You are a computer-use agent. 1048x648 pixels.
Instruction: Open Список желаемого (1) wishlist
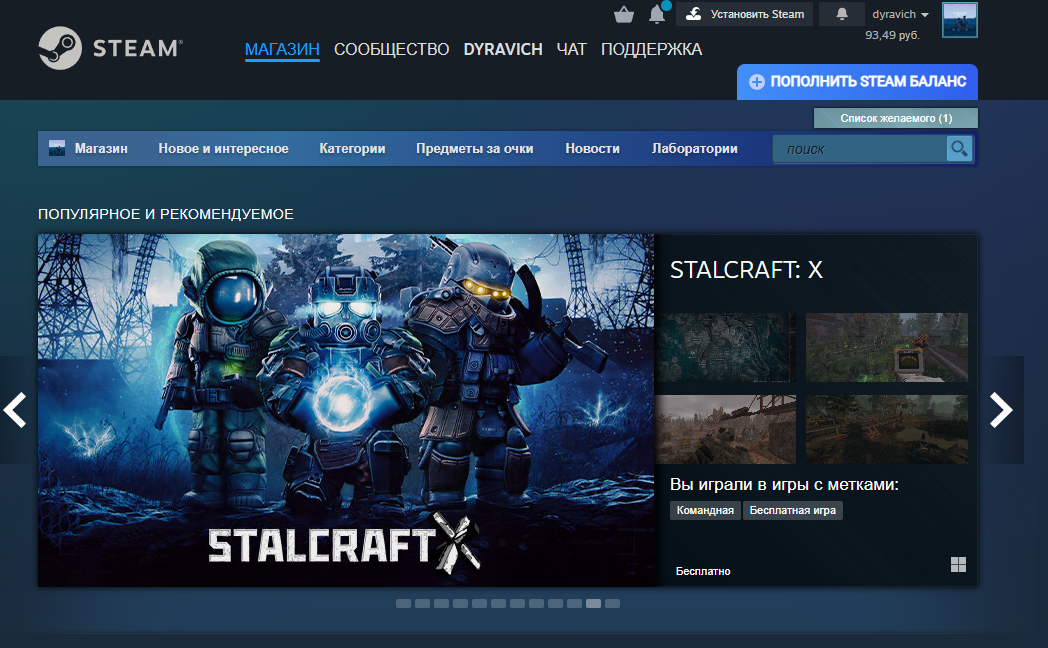click(x=896, y=118)
